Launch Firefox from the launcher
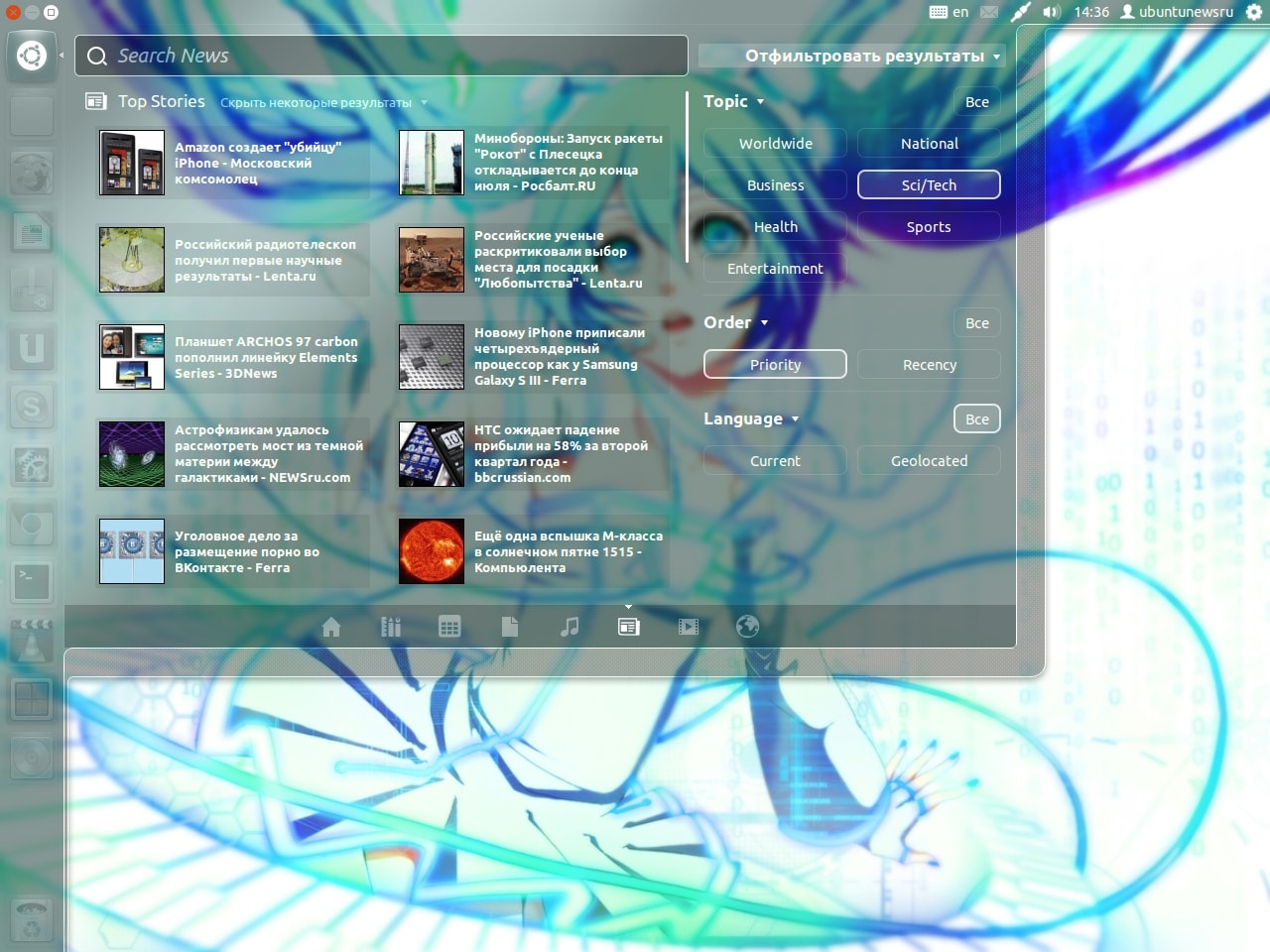1270x952 pixels. [x=32, y=174]
